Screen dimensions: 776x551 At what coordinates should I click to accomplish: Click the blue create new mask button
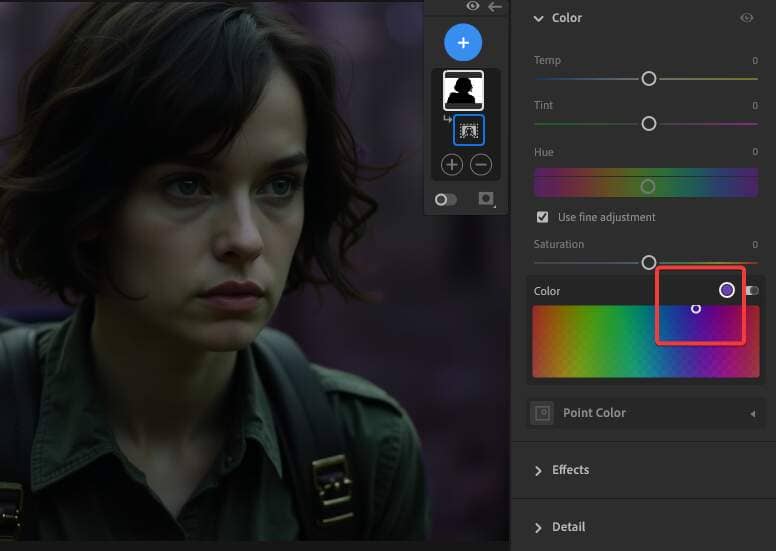(x=463, y=43)
